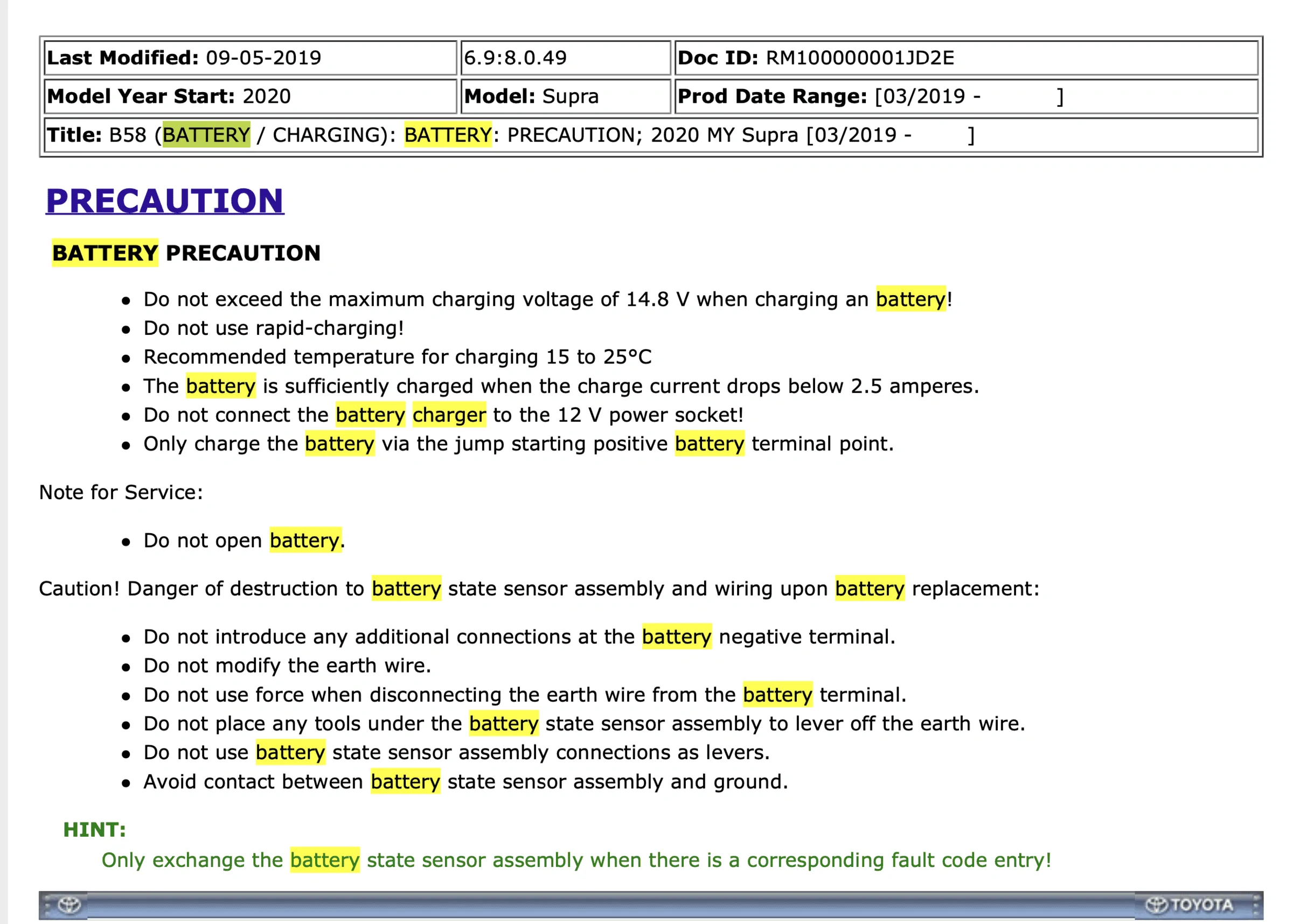Click 'Do not use rapid-charging!' bullet
This screenshot has width=1293, height=924.
pos(274,328)
